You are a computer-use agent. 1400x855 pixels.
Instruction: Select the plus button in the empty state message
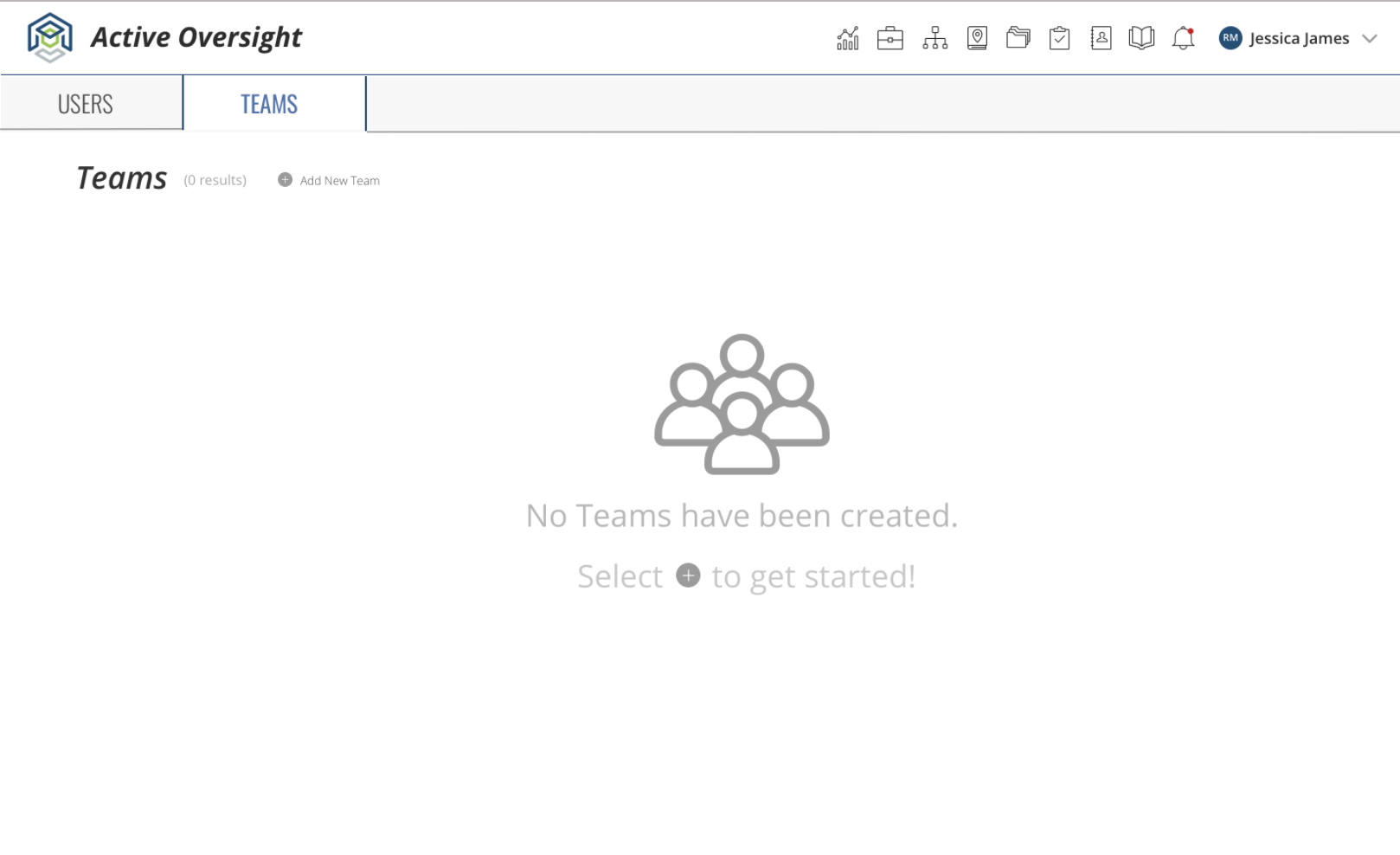(688, 575)
